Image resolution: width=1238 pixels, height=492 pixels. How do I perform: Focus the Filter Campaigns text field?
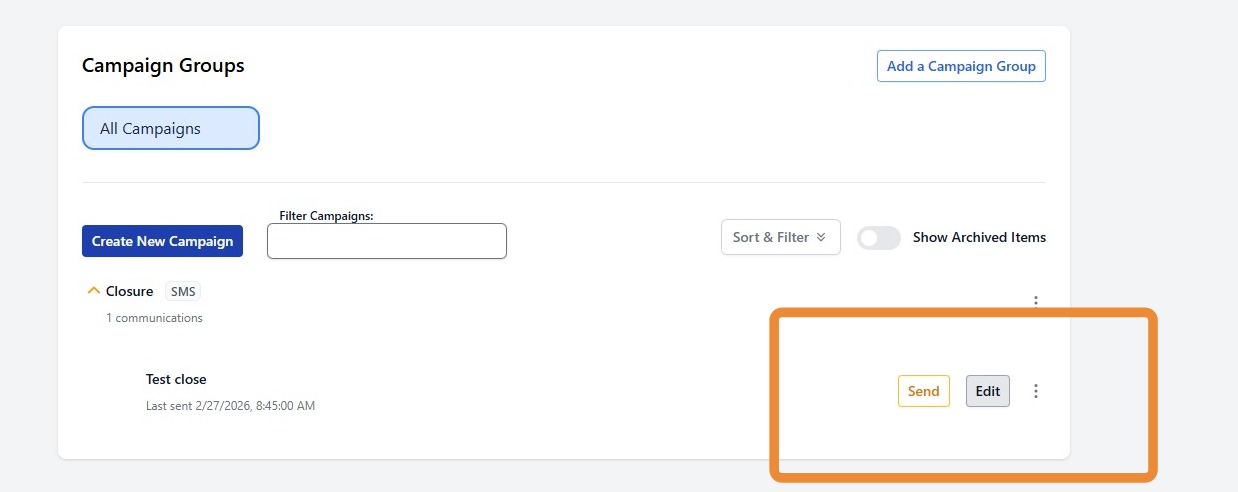click(x=386, y=241)
